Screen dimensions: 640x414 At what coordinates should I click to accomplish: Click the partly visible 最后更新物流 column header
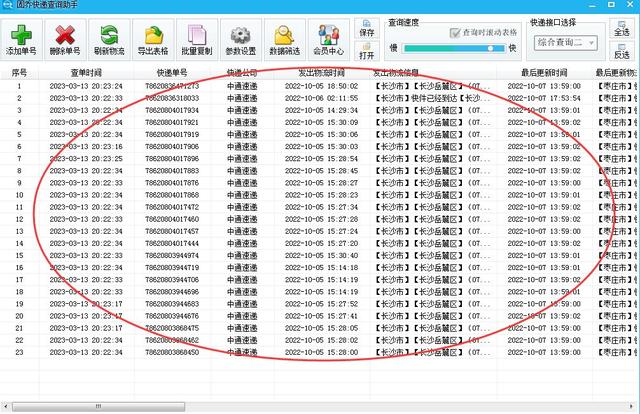coord(616,73)
